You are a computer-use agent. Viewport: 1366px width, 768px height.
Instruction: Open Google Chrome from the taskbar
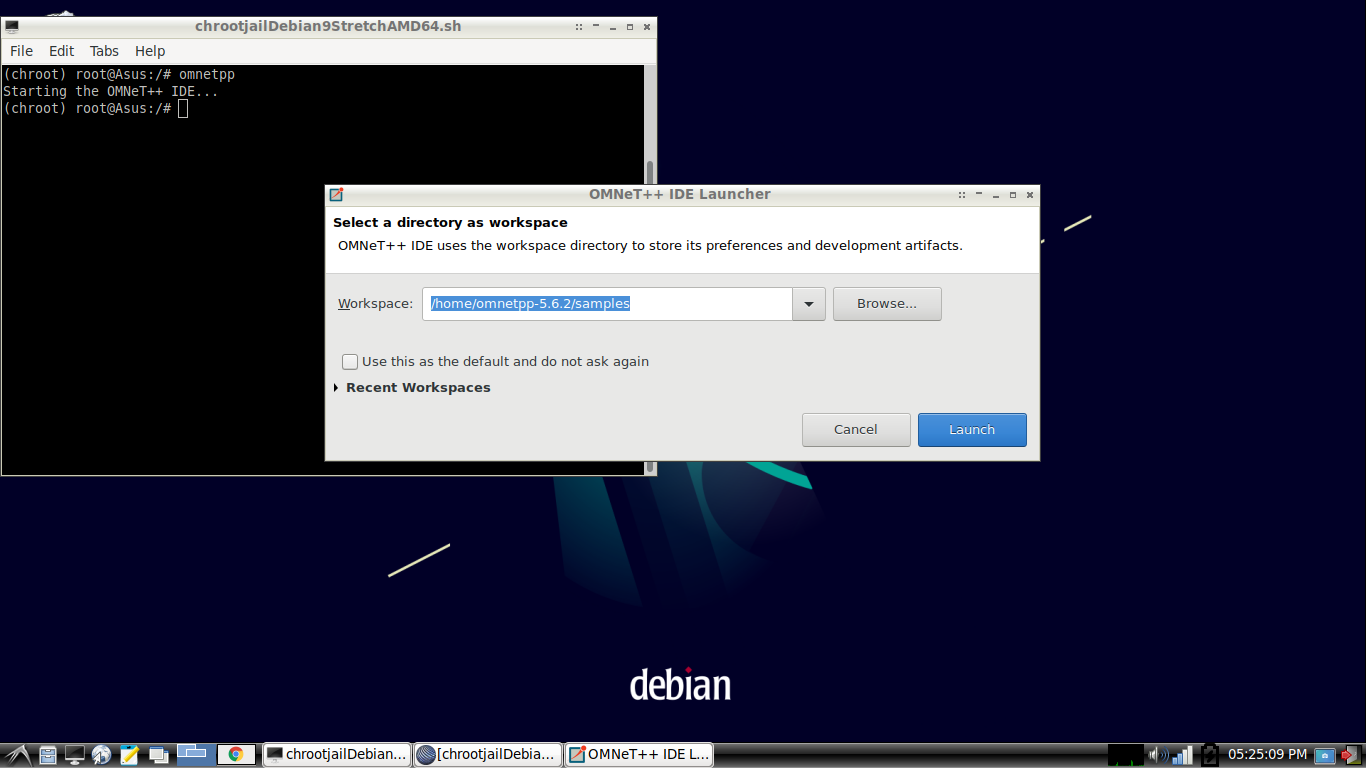click(237, 754)
